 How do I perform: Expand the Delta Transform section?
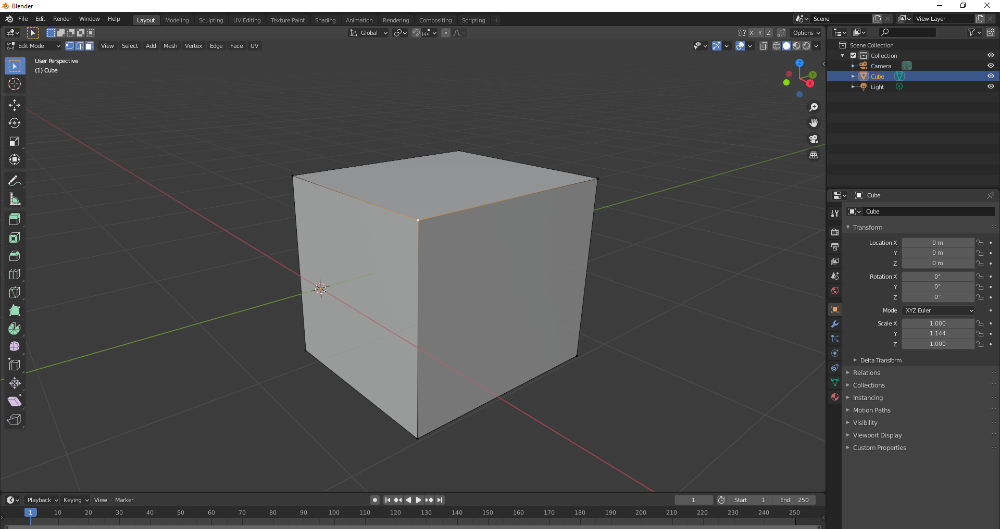click(880, 360)
